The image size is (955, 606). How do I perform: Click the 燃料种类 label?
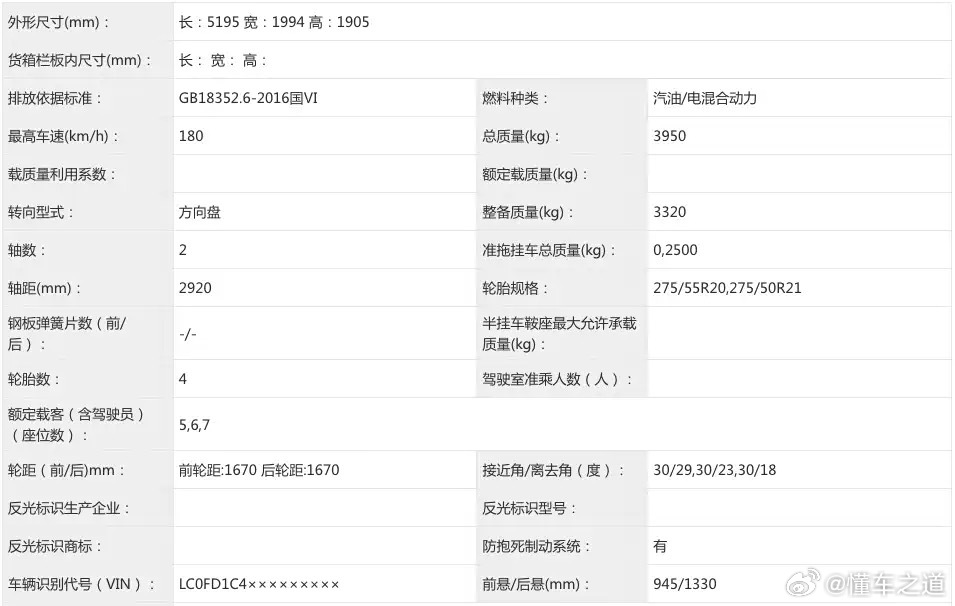(x=515, y=98)
